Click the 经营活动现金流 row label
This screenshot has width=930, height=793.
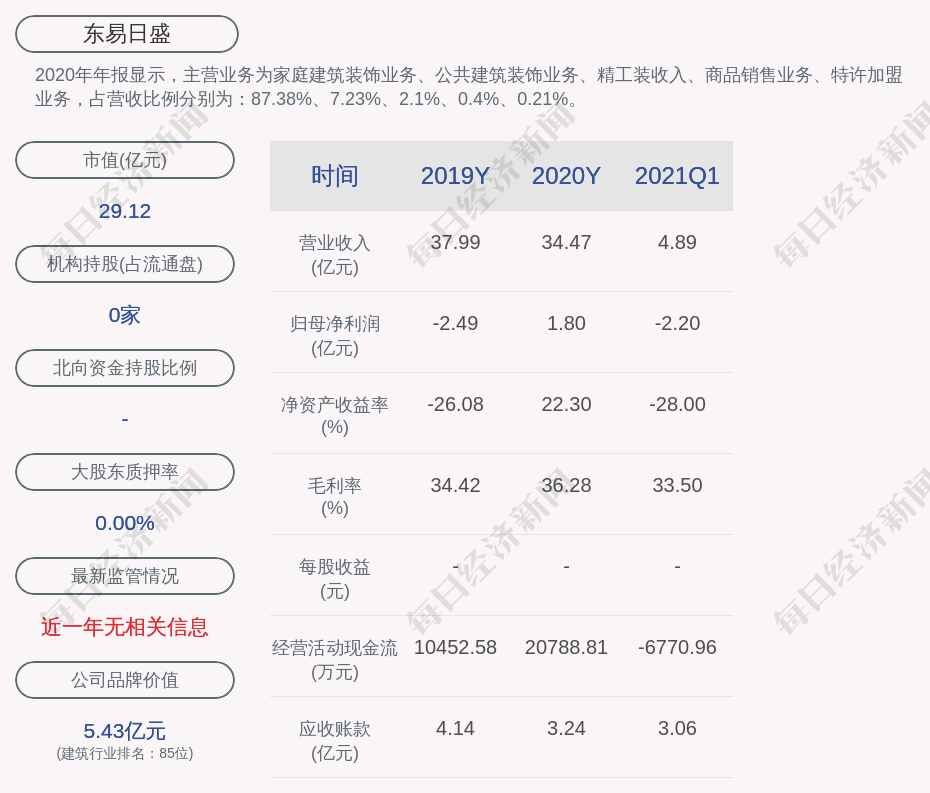pos(334,648)
